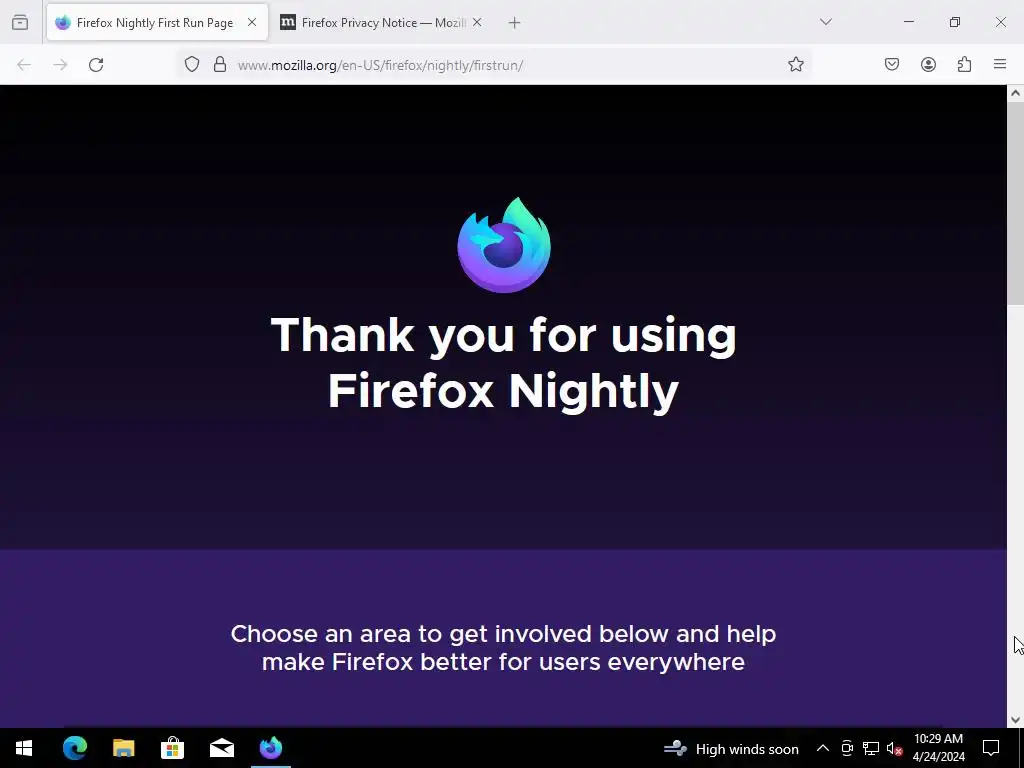Image resolution: width=1024 pixels, height=768 pixels.
Task: Open the High winds soon weather widget
Action: tap(731, 748)
